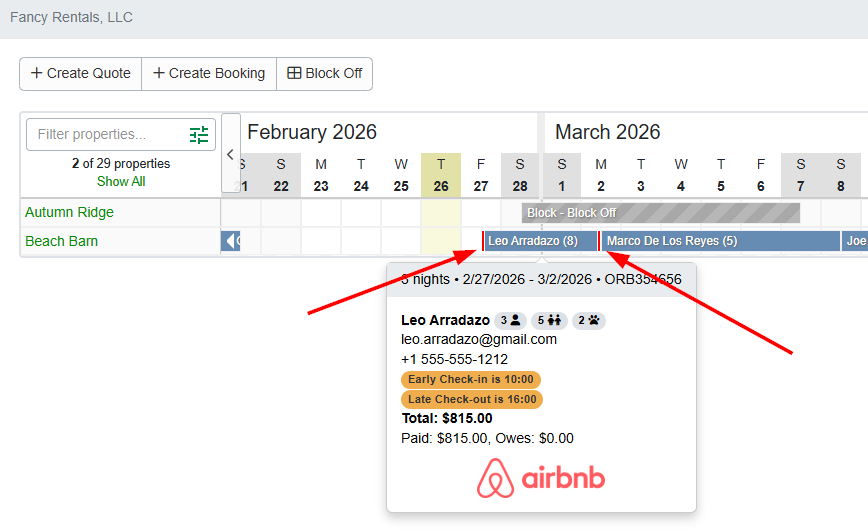This screenshot has width=868, height=531.
Task: Click the Create Quote button
Action: [x=81, y=74]
